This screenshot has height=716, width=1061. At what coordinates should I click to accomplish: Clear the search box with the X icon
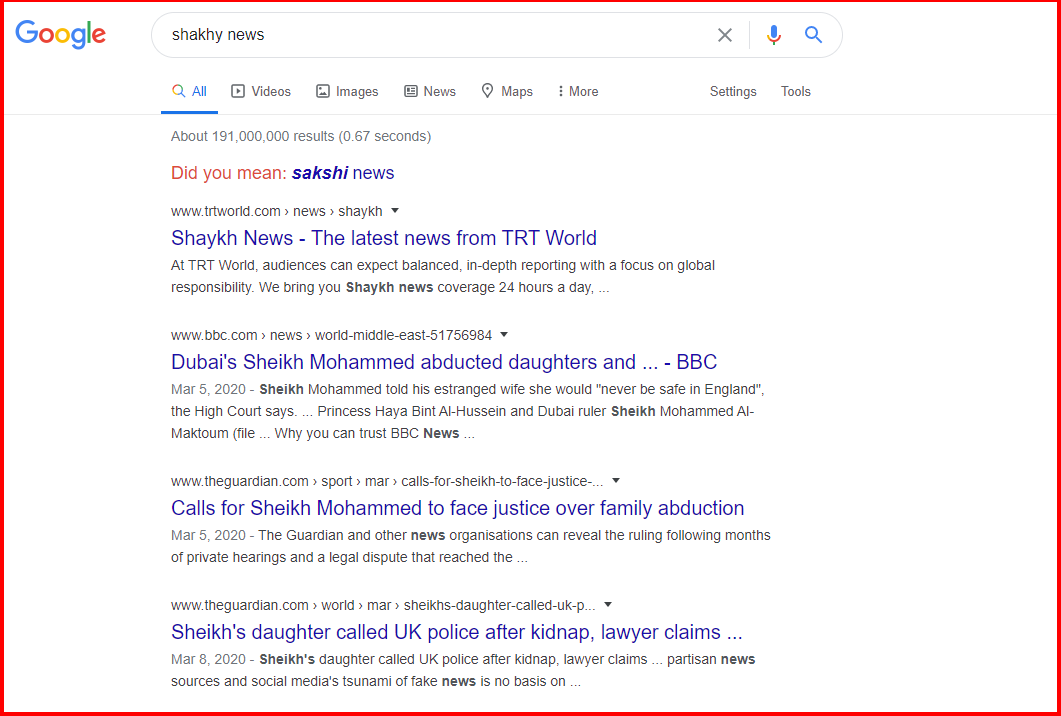point(725,35)
